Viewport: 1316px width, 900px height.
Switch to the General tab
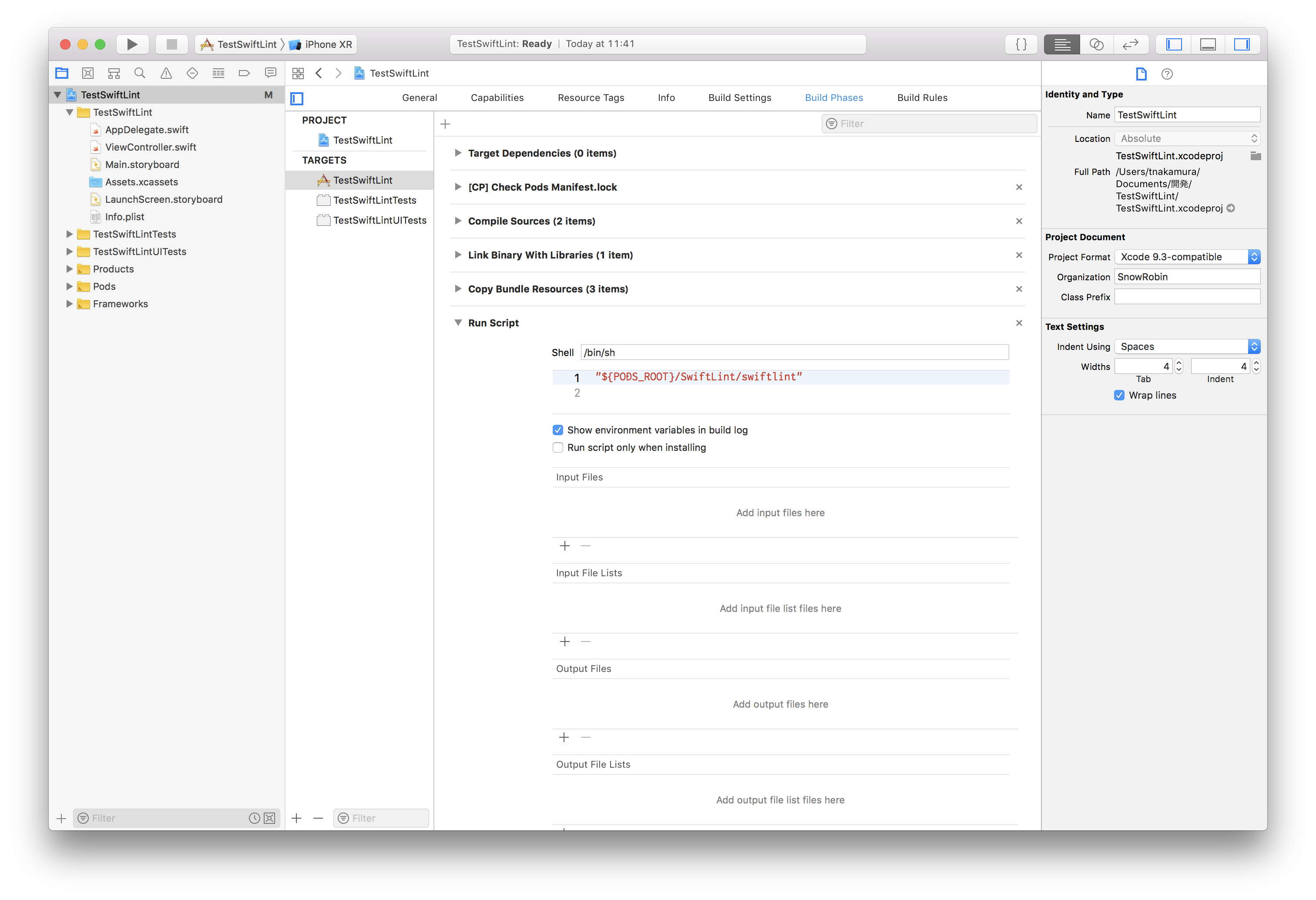tap(419, 98)
